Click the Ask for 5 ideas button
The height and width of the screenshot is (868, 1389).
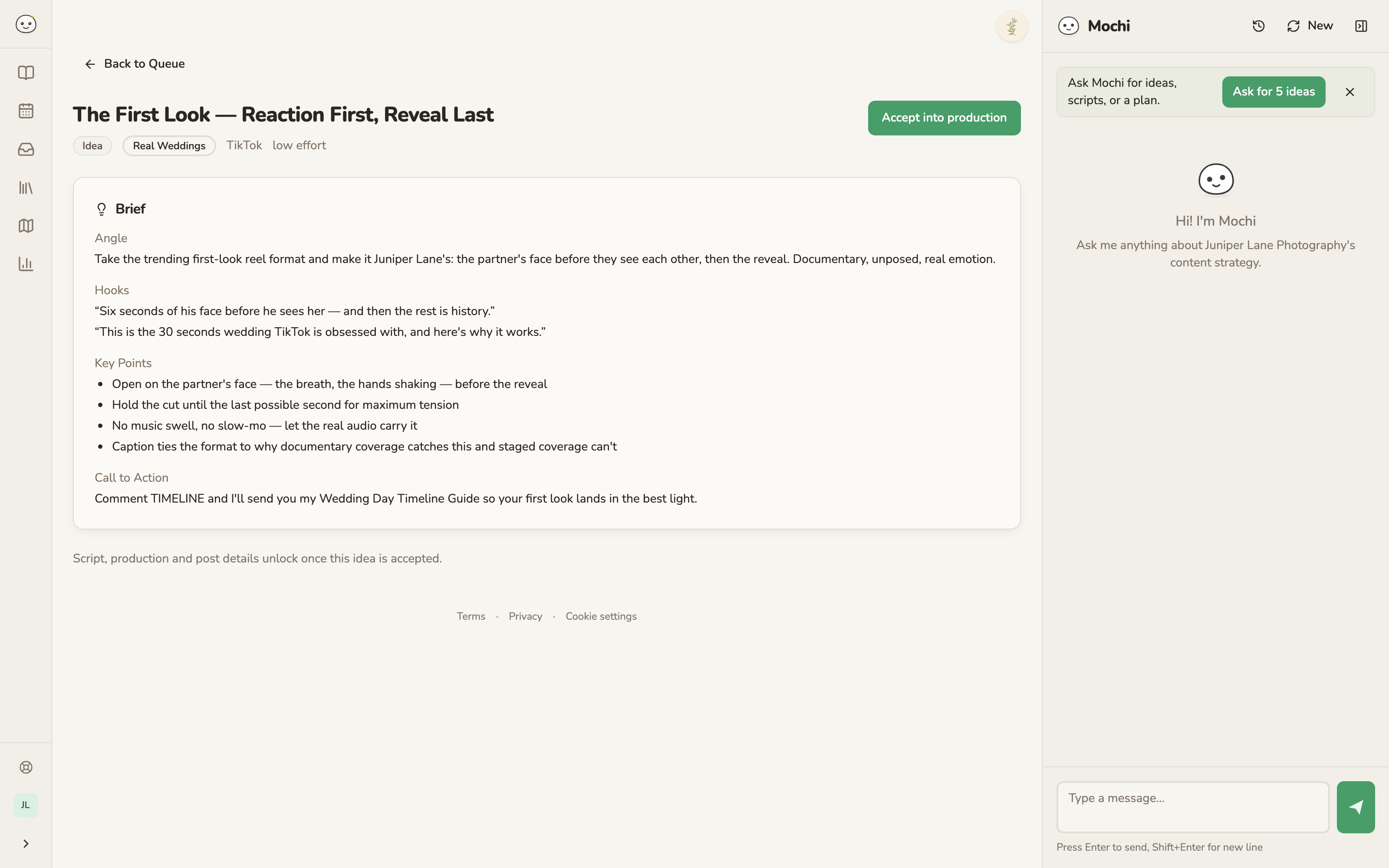coord(1273,92)
